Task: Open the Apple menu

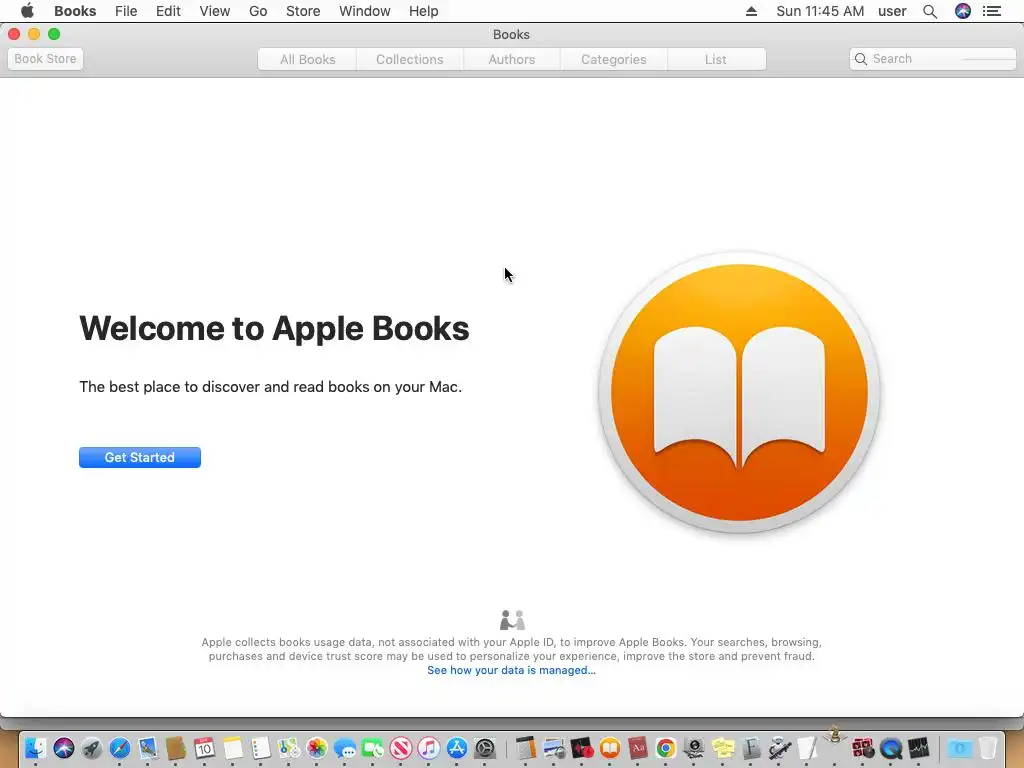Action: (27, 11)
